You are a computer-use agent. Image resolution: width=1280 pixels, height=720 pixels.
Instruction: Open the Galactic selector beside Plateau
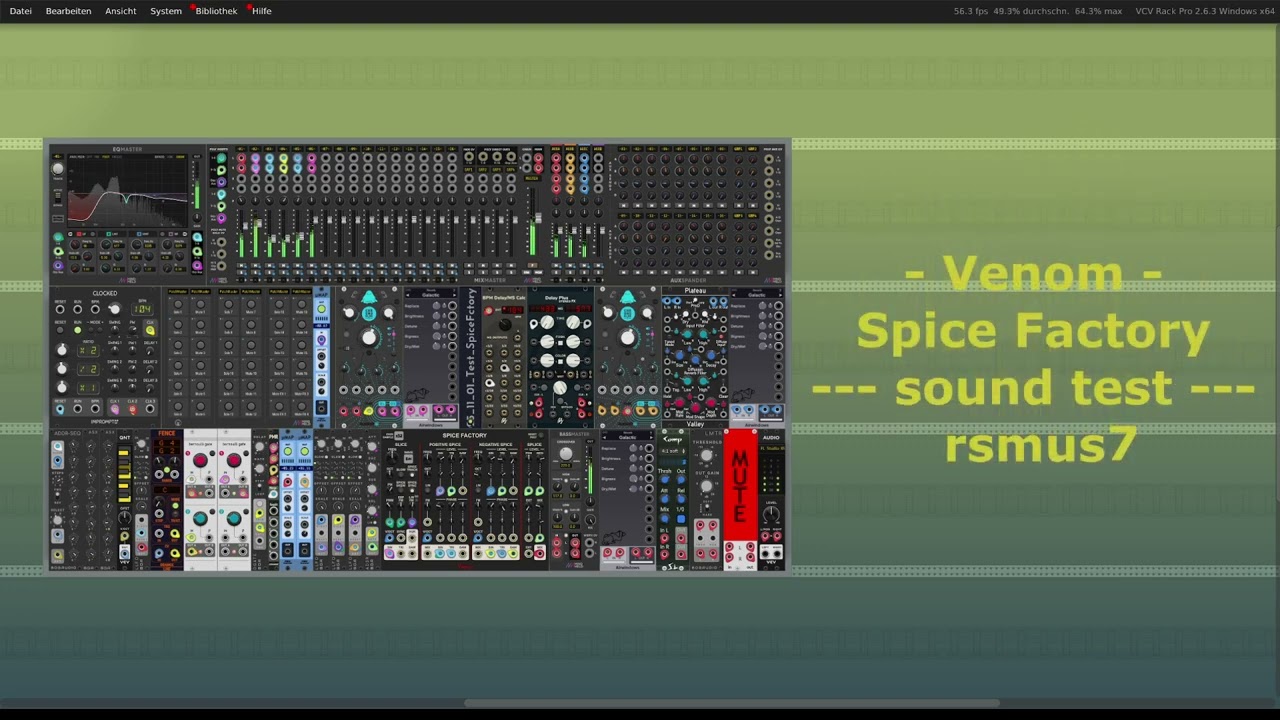point(757,295)
